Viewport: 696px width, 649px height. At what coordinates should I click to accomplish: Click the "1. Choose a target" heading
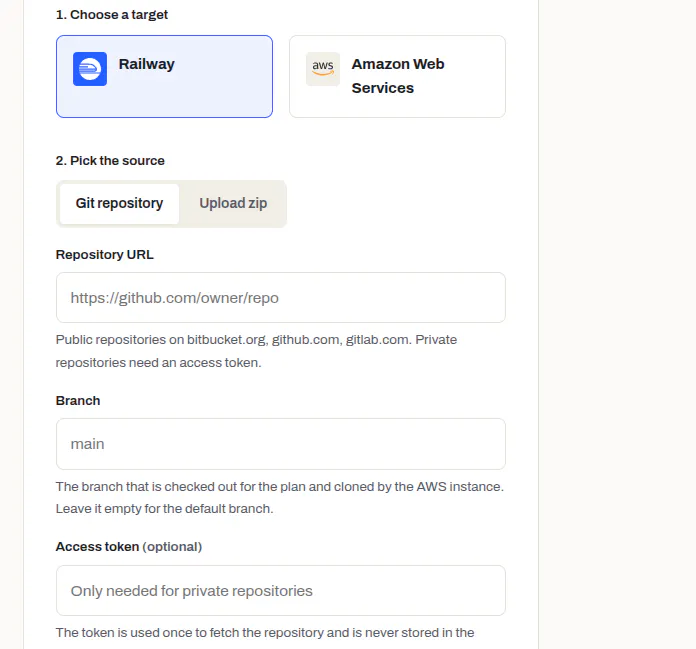pos(112,15)
